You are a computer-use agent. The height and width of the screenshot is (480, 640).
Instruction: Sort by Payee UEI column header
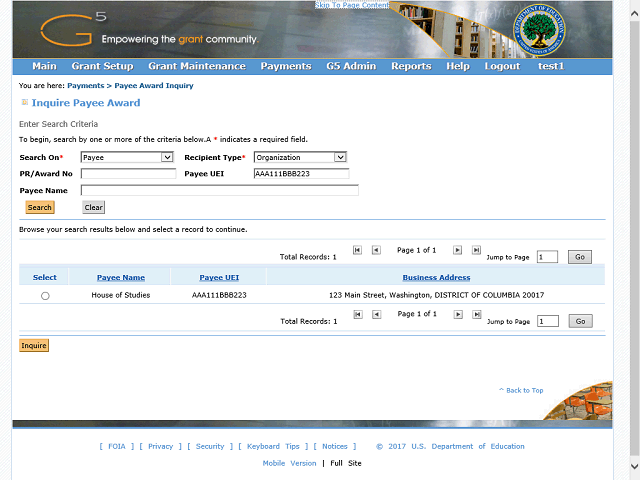point(219,278)
